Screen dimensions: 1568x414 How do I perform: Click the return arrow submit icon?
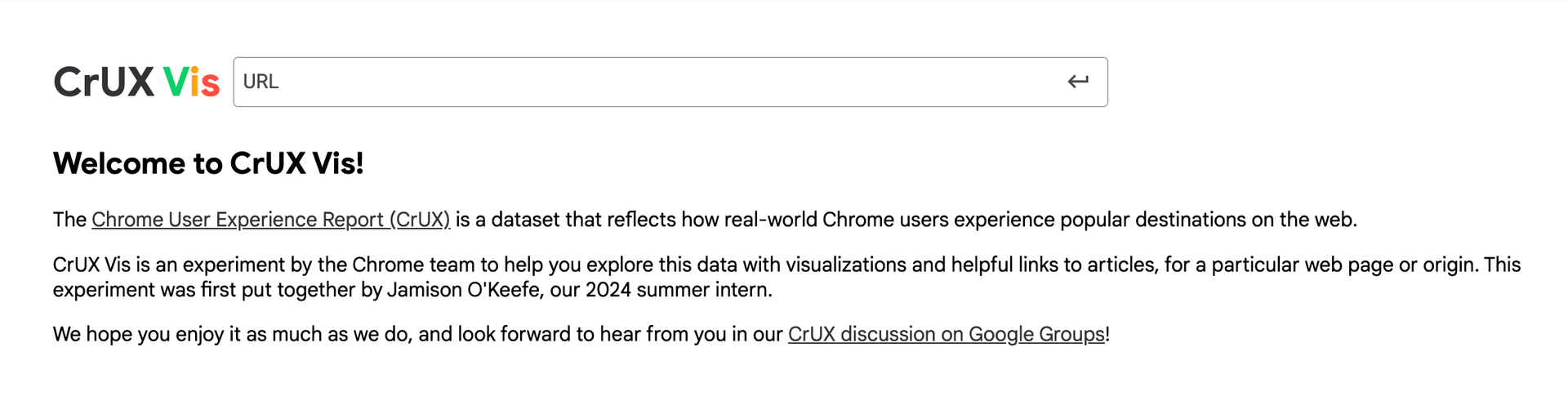click(x=1078, y=82)
